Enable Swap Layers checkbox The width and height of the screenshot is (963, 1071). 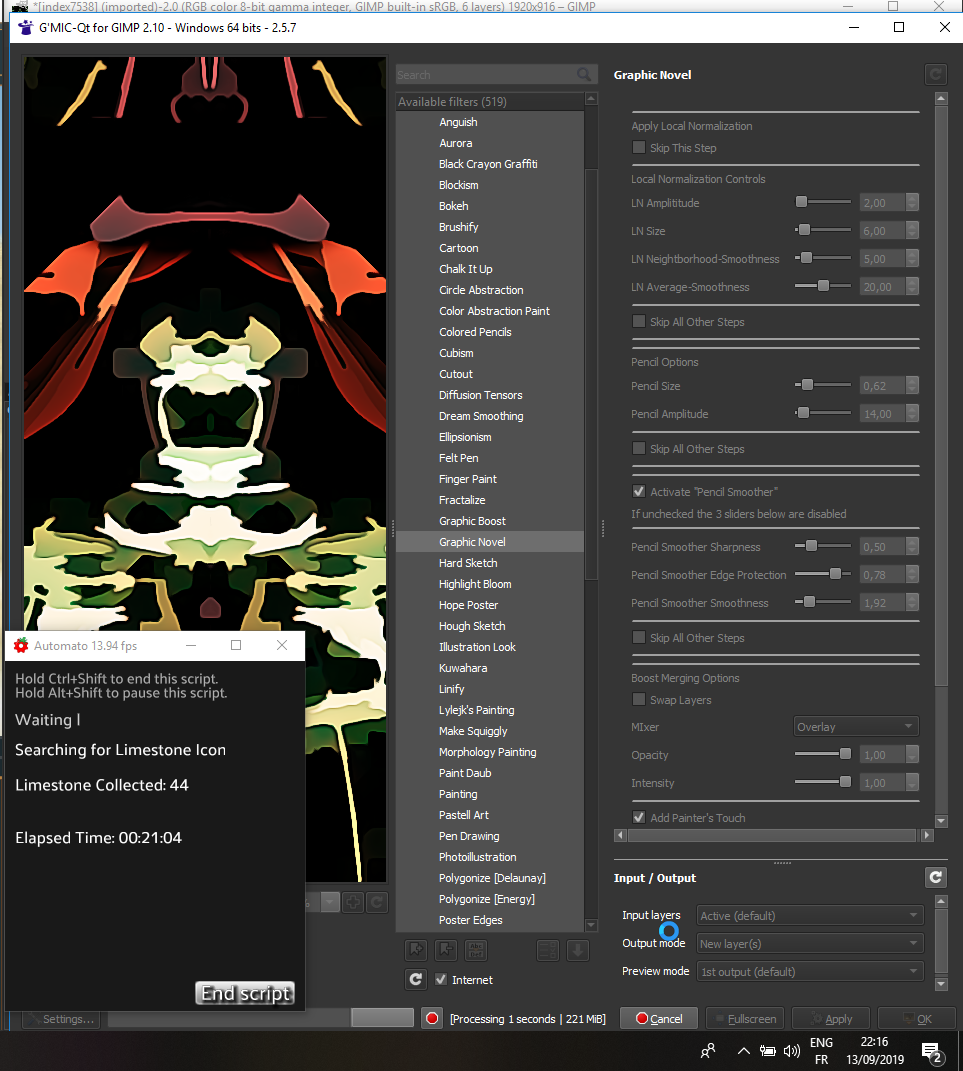[639, 699]
